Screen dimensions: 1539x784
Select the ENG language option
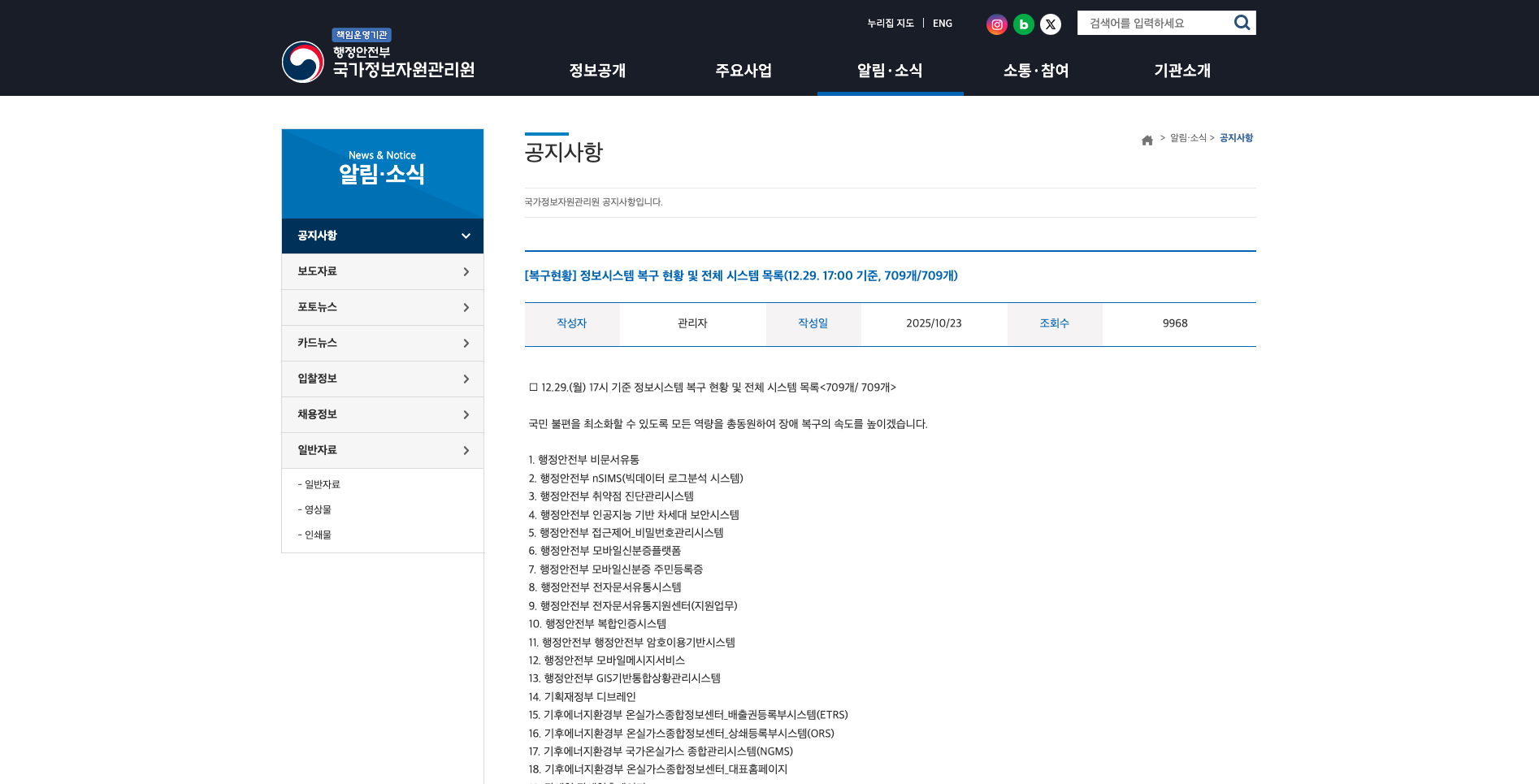(942, 24)
